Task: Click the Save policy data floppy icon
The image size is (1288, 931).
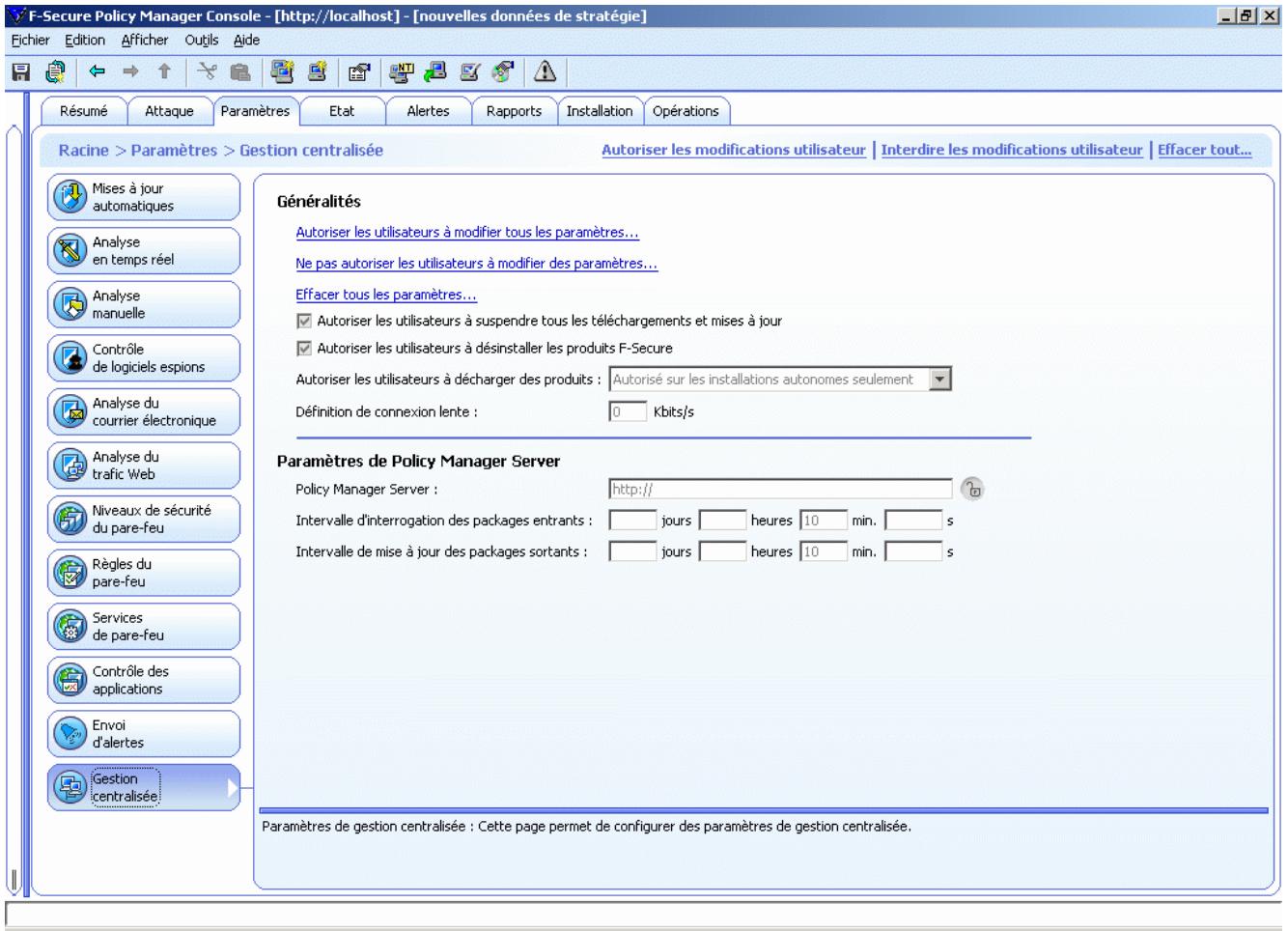Action: pos(20,71)
